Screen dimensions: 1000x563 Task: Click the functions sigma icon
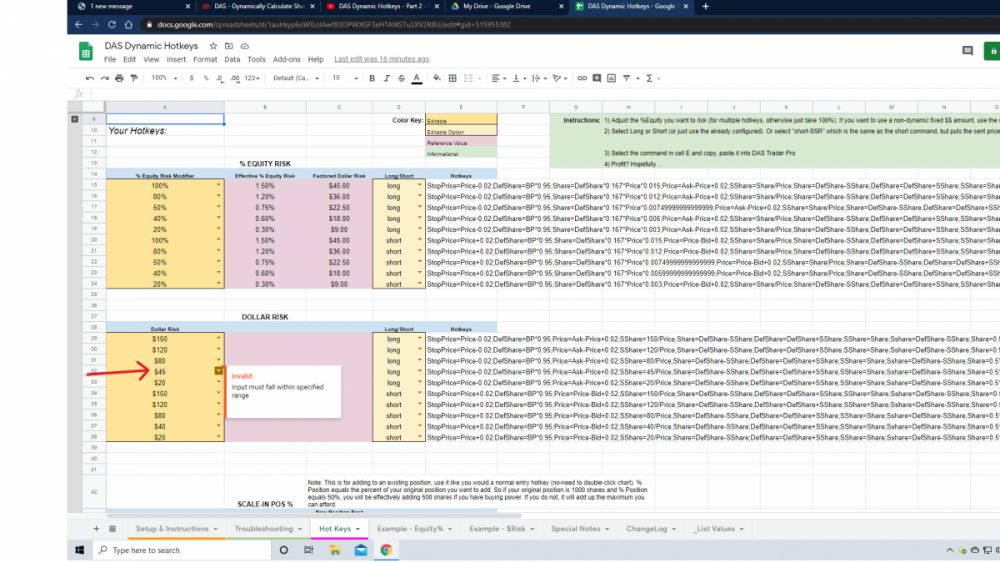click(650, 78)
